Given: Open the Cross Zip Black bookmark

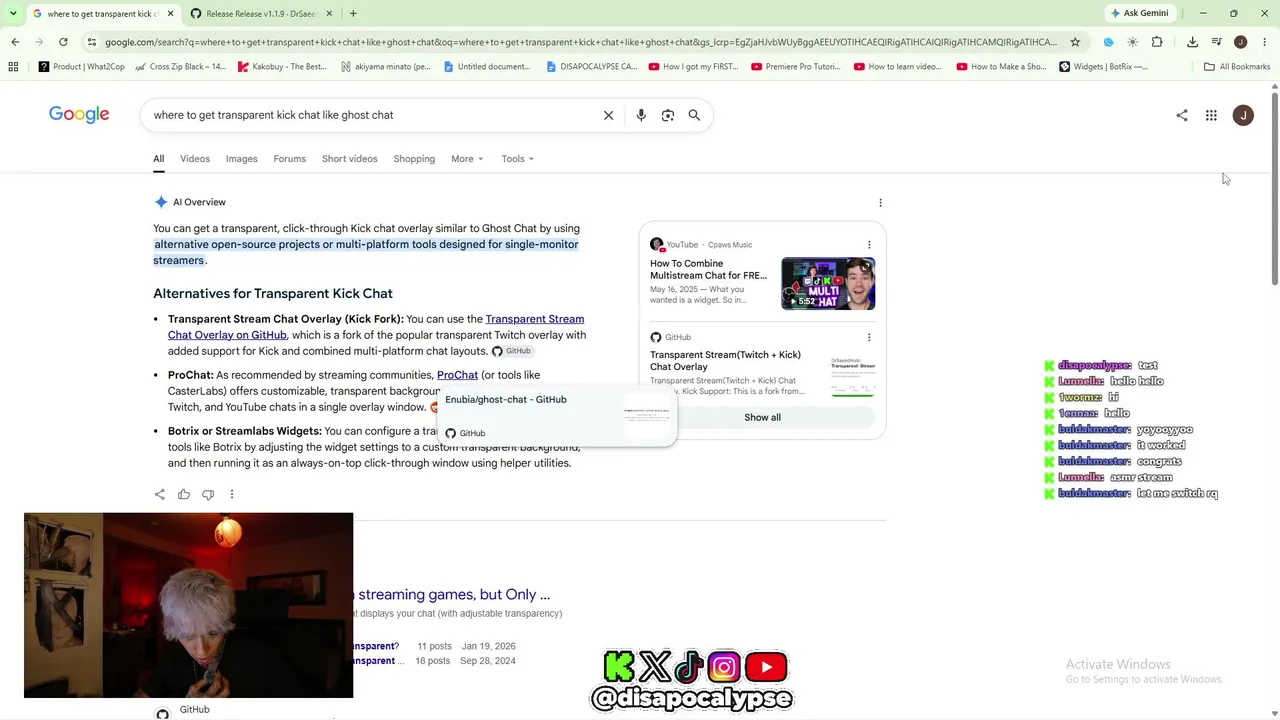Looking at the screenshot, I should 181,67.
